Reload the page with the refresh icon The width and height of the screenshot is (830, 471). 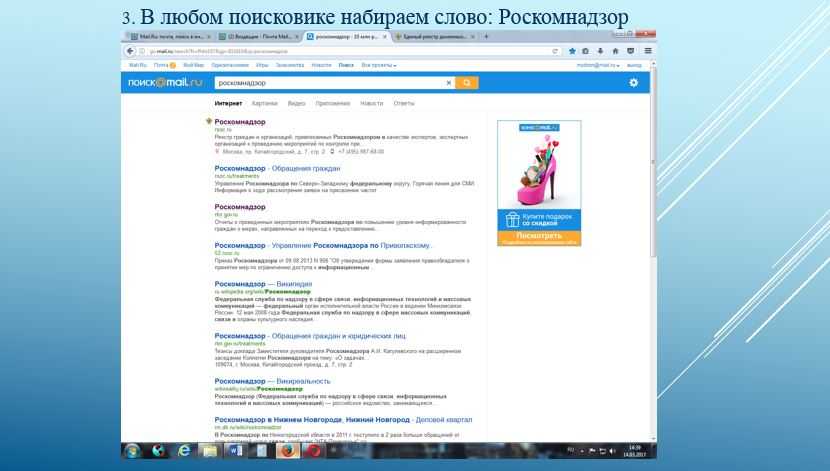[x=555, y=51]
